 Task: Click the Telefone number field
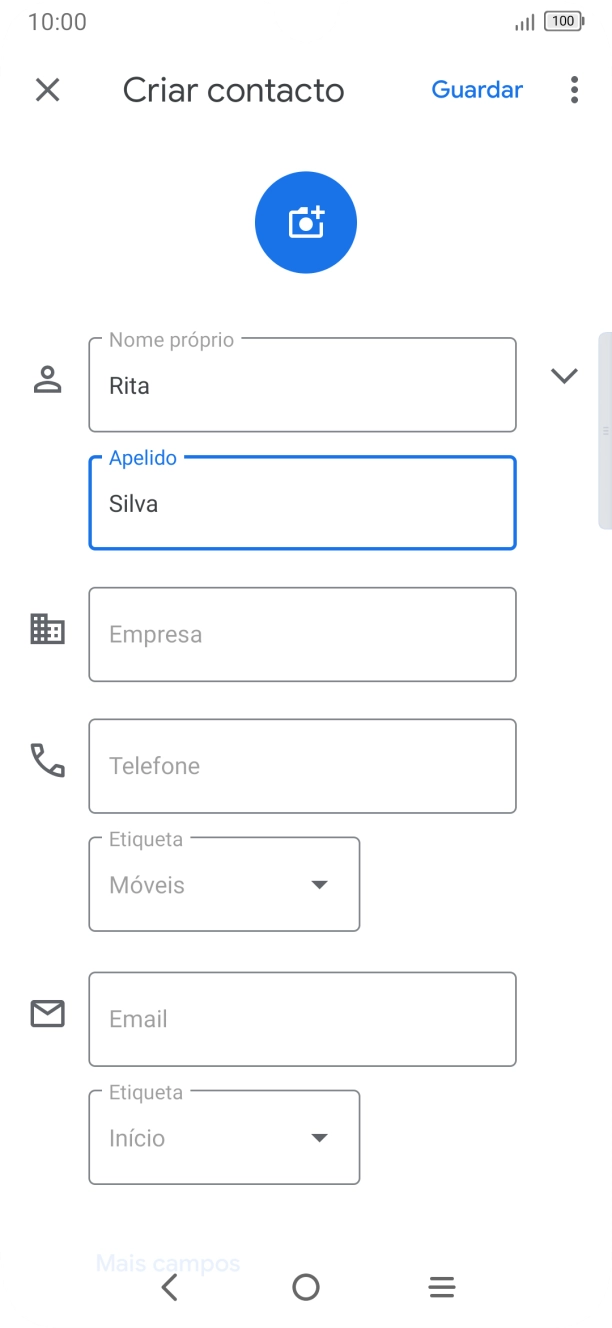(x=302, y=766)
